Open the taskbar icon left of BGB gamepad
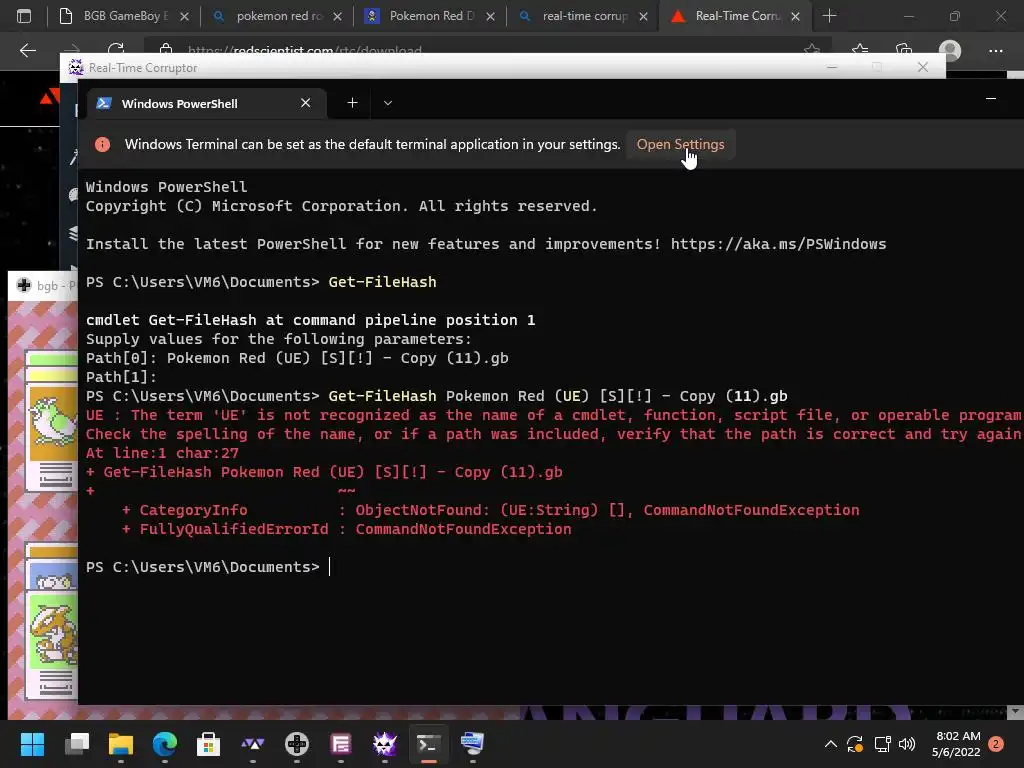The height and width of the screenshot is (768, 1024). pyautogui.click(x=253, y=744)
